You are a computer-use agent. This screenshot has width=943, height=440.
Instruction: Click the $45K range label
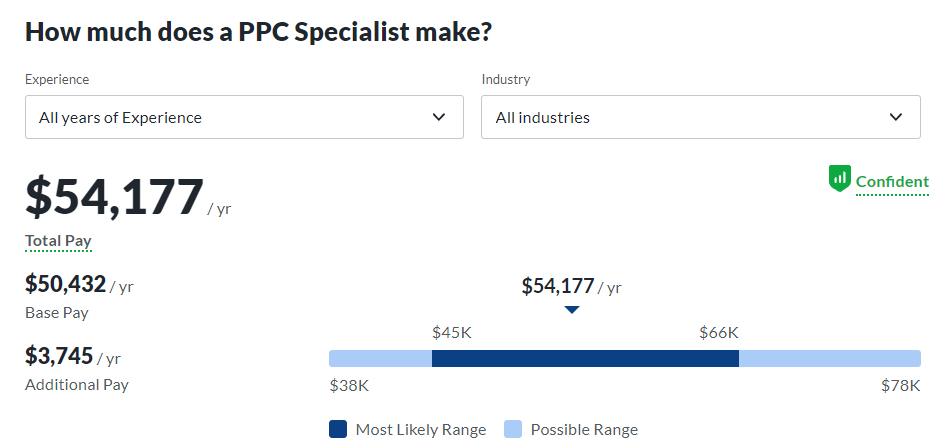[x=452, y=332]
